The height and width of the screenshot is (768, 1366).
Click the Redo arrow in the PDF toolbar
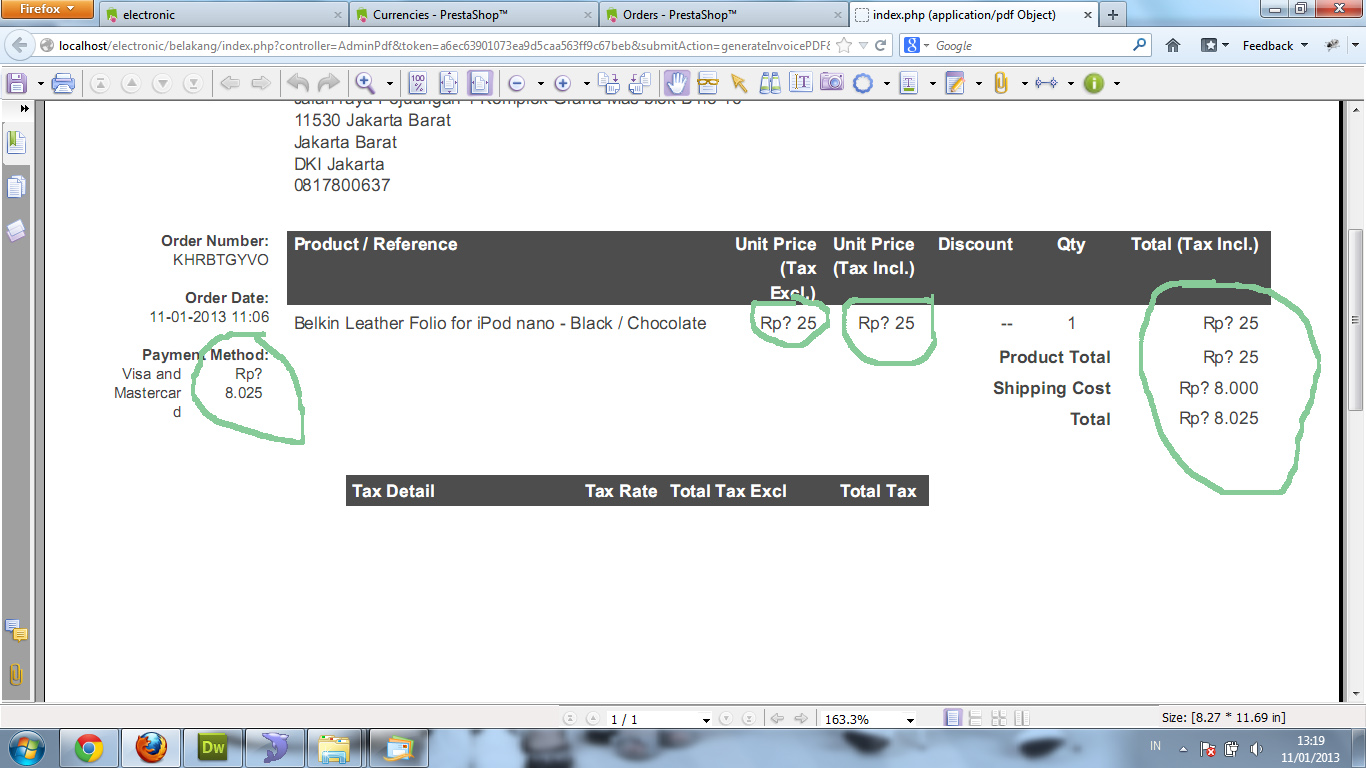click(328, 83)
